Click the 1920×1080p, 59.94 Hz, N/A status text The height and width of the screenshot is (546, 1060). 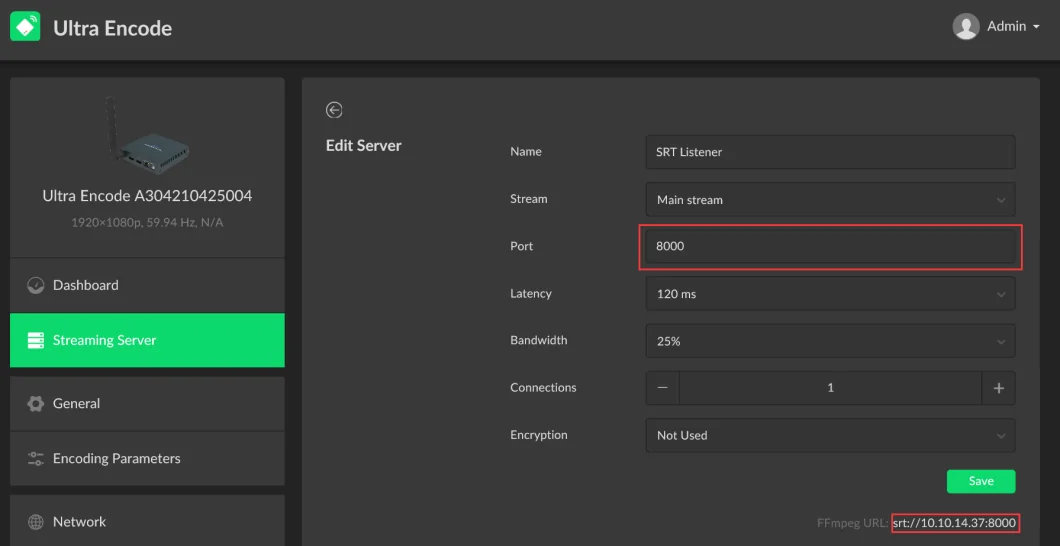147,222
